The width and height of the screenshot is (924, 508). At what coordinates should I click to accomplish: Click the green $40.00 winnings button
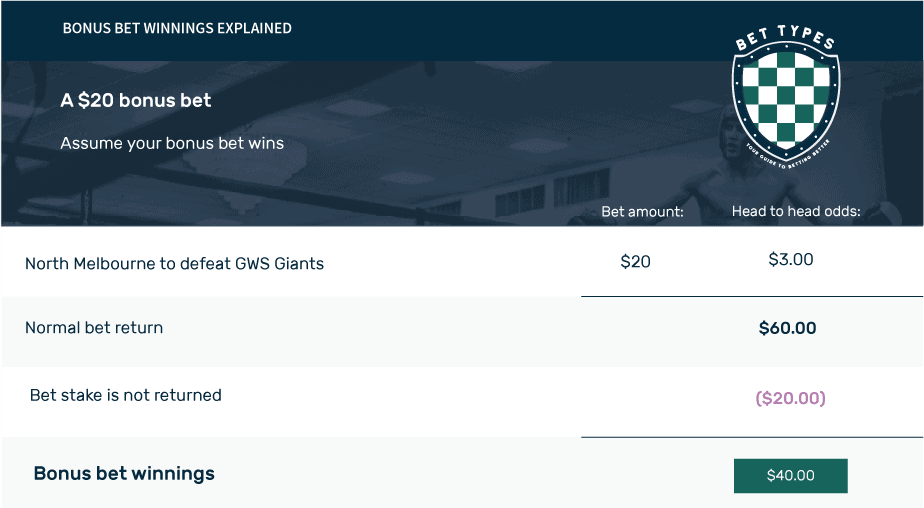(790, 476)
